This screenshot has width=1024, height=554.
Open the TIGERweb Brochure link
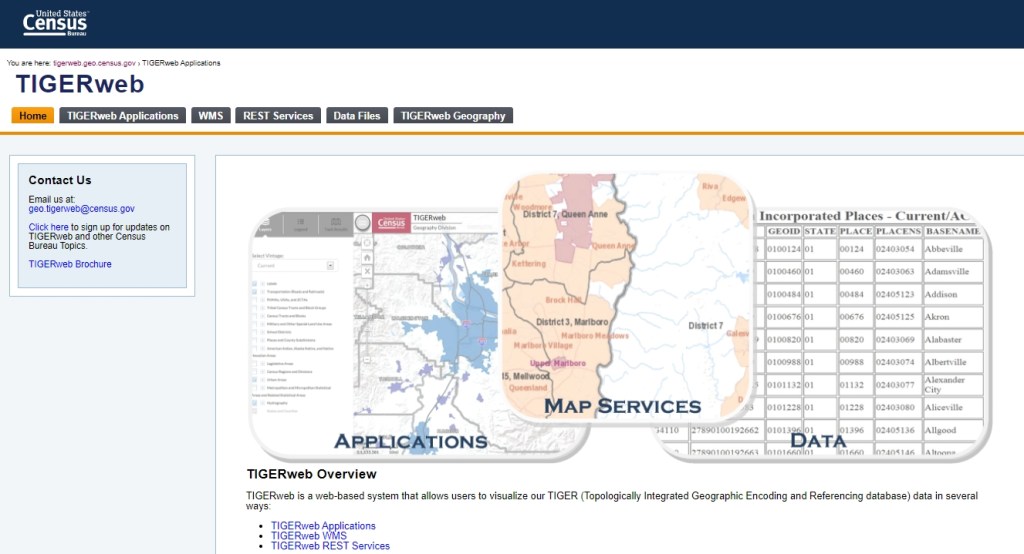[x=70, y=264]
